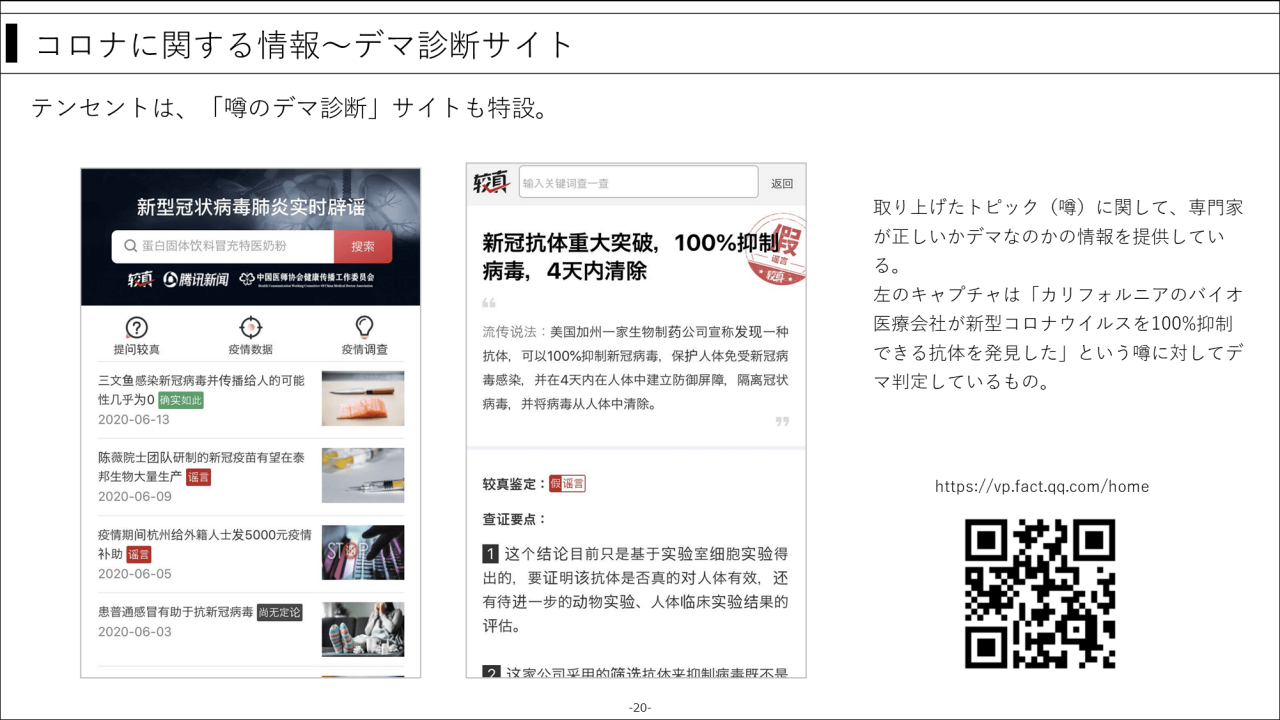The height and width of the screenshot is (720, 1280).
Task: Click the 提问较真 question mark icon
Action: [x=136, y=328]
